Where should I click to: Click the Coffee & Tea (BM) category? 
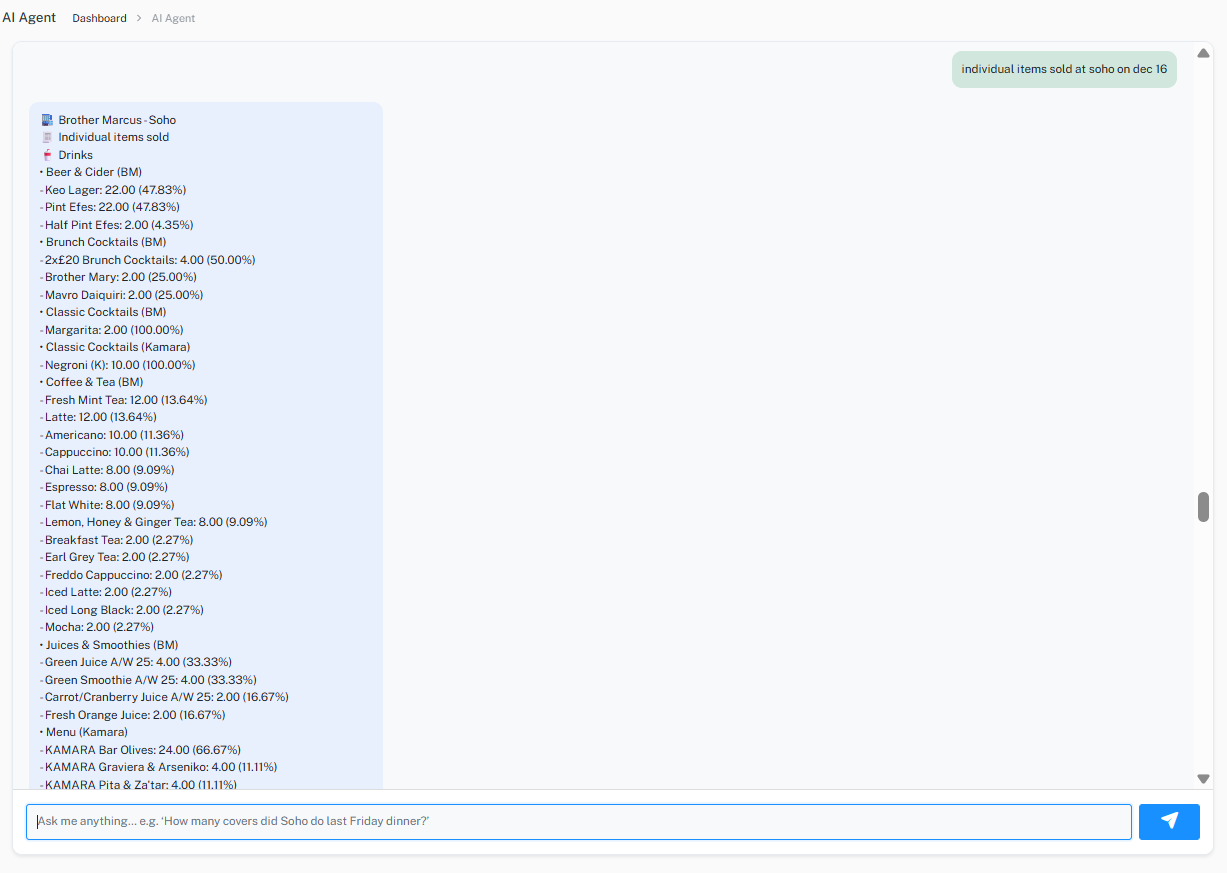[92, 382]
